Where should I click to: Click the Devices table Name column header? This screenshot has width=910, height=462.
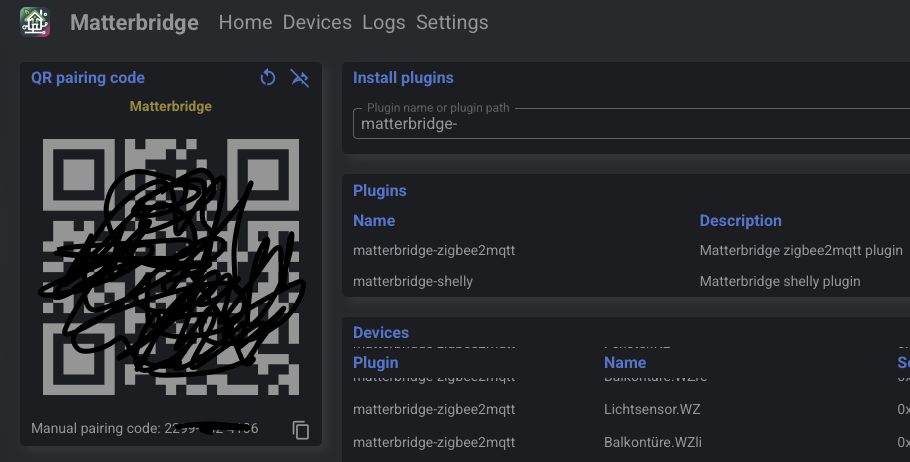pyautogui.click(x=625, y=362)
